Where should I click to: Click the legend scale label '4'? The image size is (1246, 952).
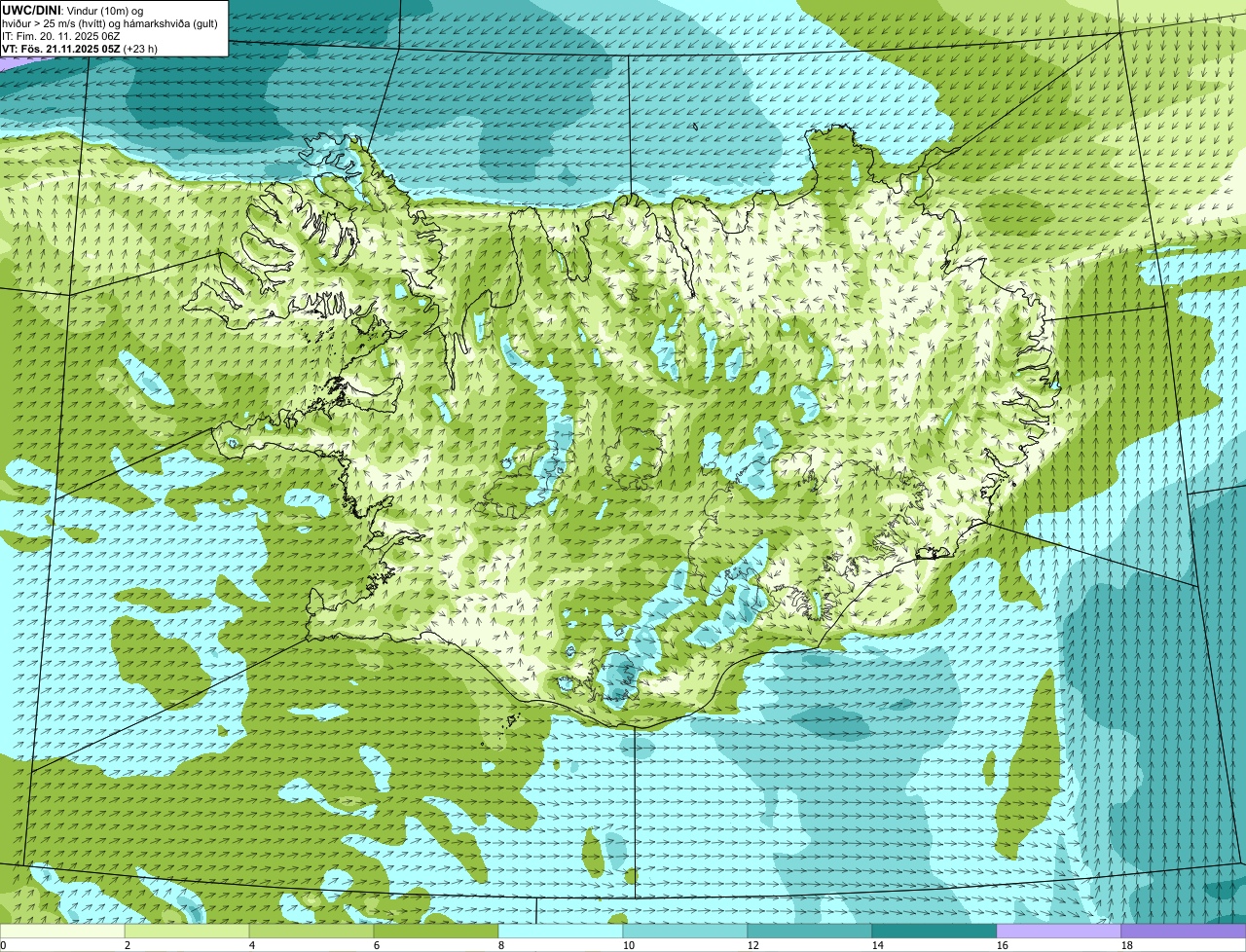point(252,945)
